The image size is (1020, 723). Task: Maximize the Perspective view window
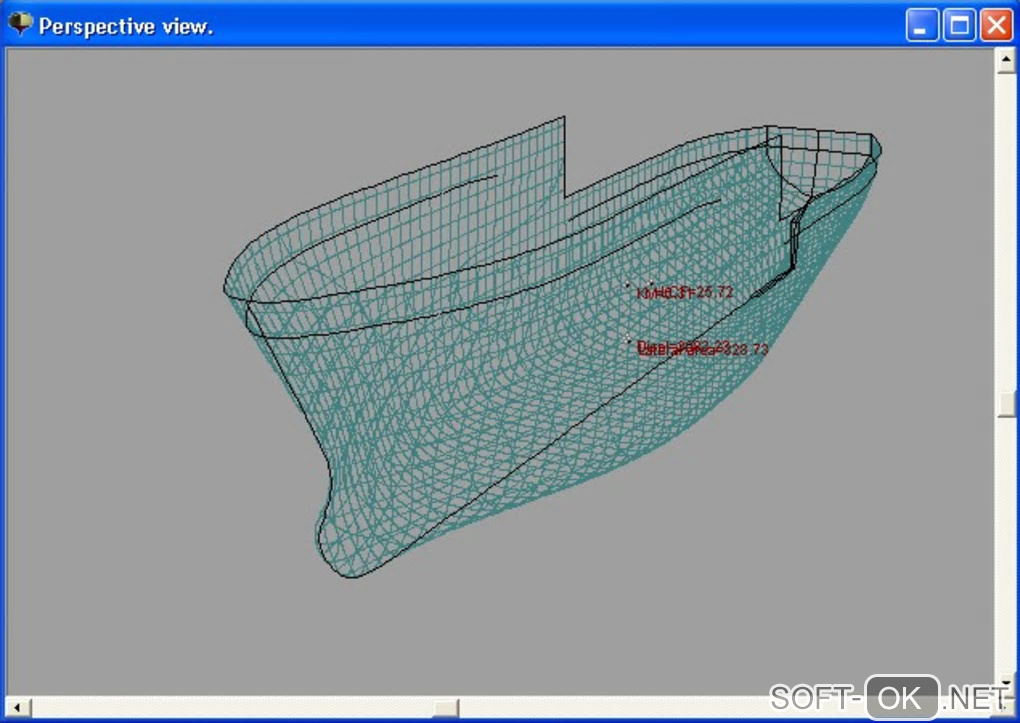point(960,25)
